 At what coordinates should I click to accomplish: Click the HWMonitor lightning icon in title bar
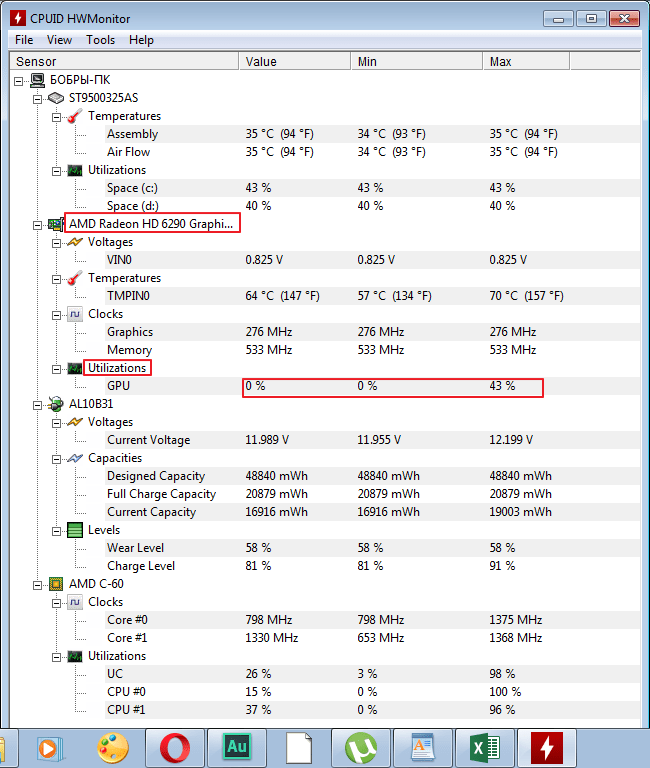coord(18,18)
